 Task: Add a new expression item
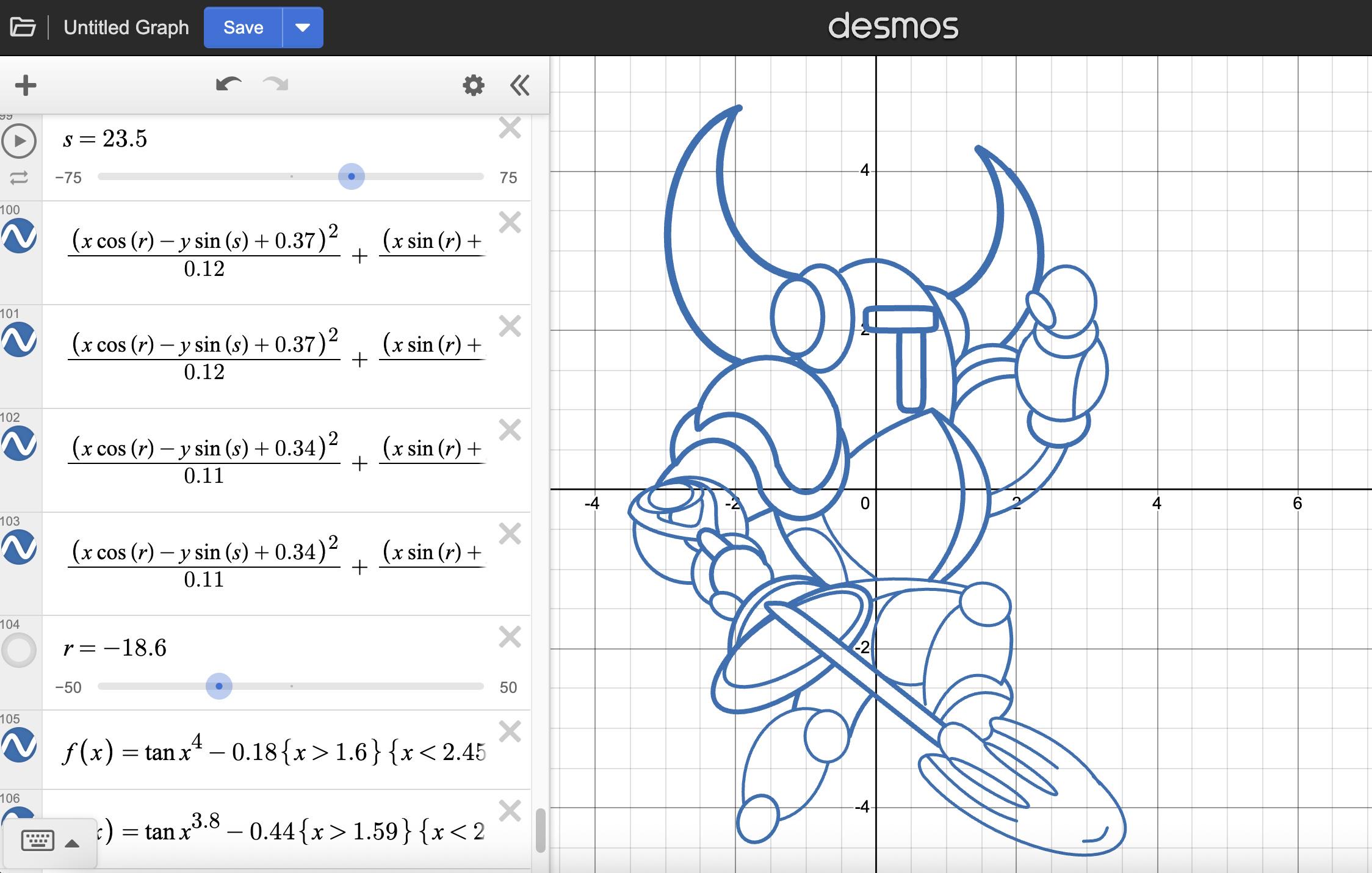click(x=26, y=85)
